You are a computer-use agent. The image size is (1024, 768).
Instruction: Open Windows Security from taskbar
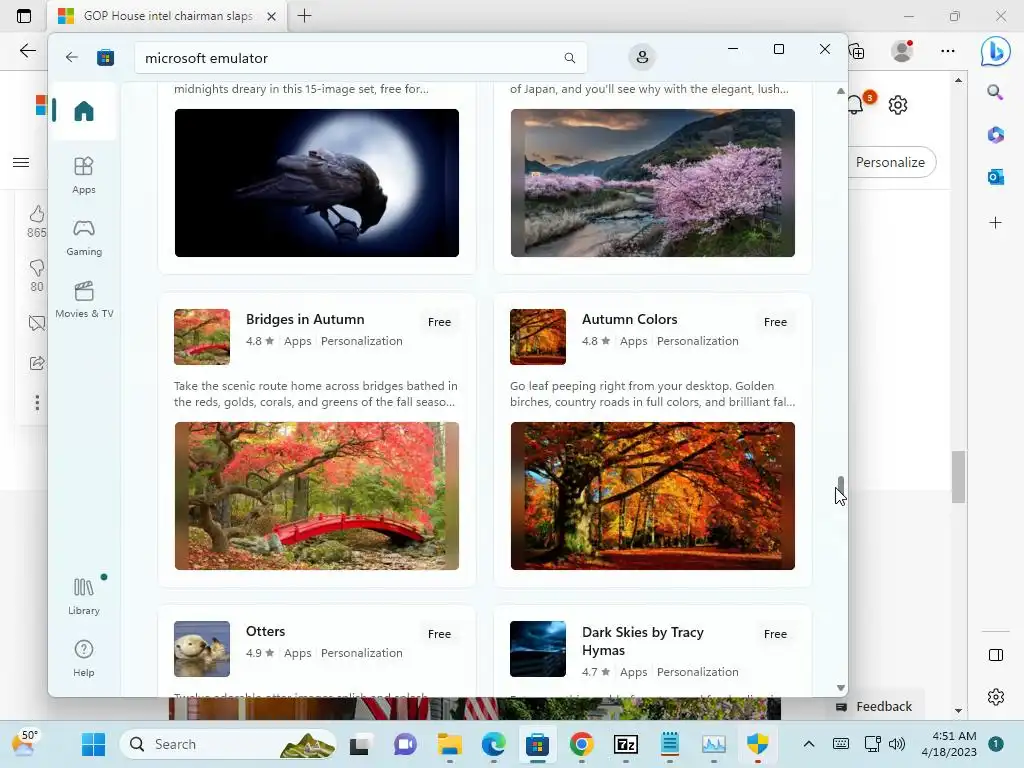point(758,744)
